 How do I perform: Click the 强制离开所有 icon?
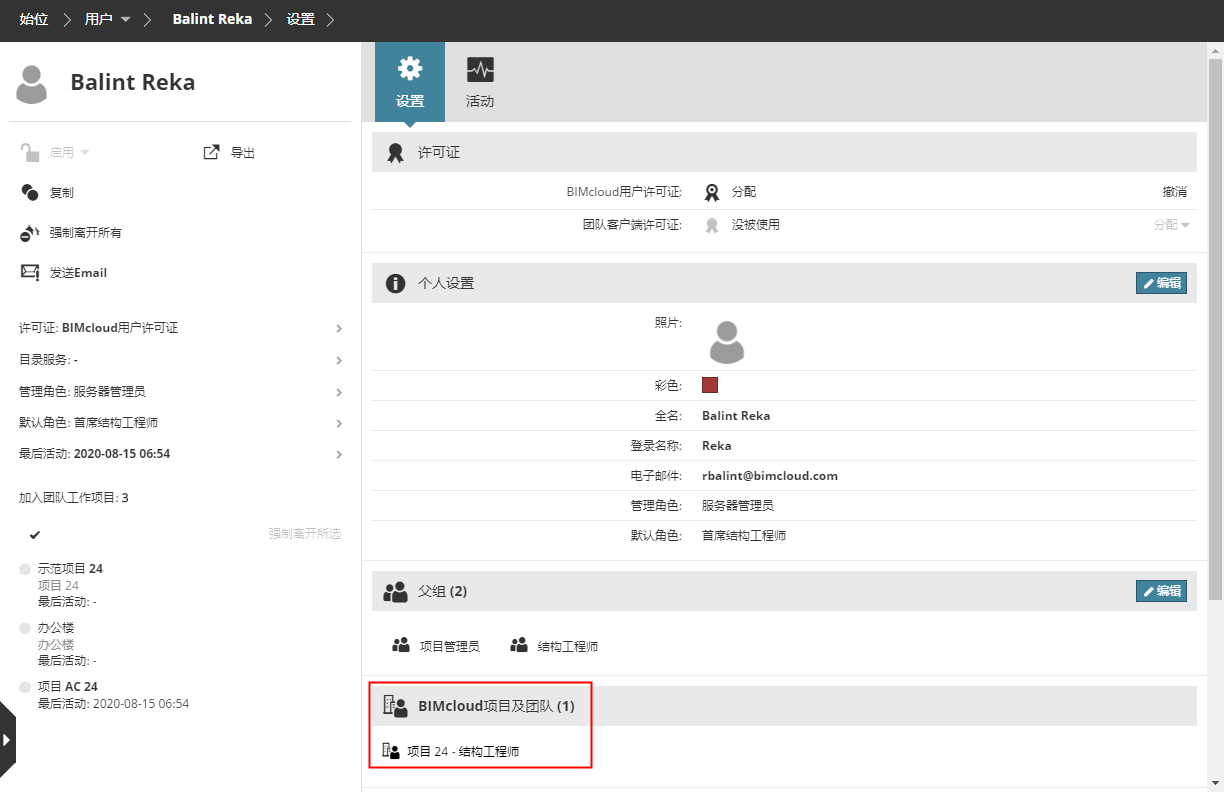[x=30, y=233]
